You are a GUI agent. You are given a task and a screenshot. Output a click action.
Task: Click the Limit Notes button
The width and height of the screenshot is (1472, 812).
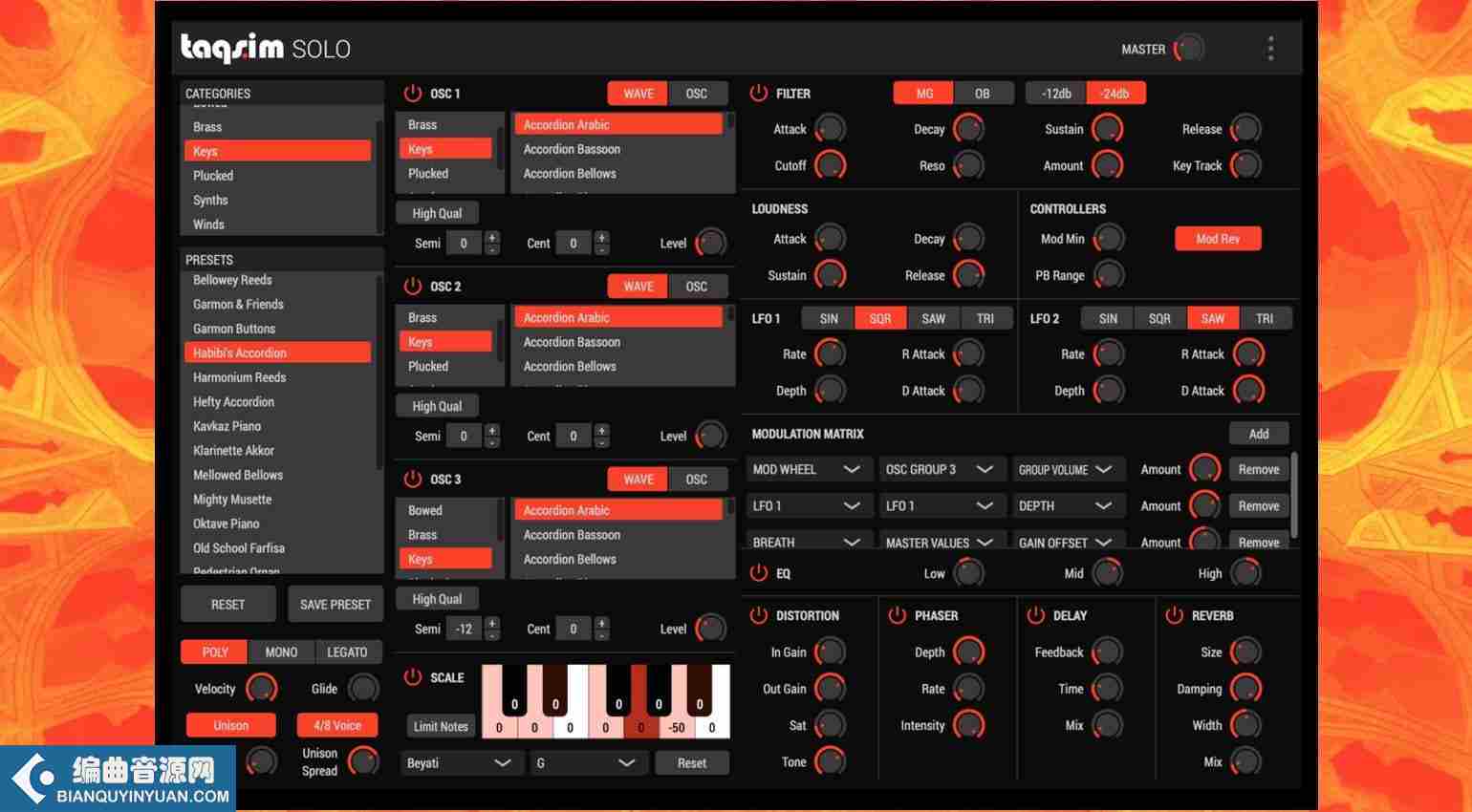(441, 727)
